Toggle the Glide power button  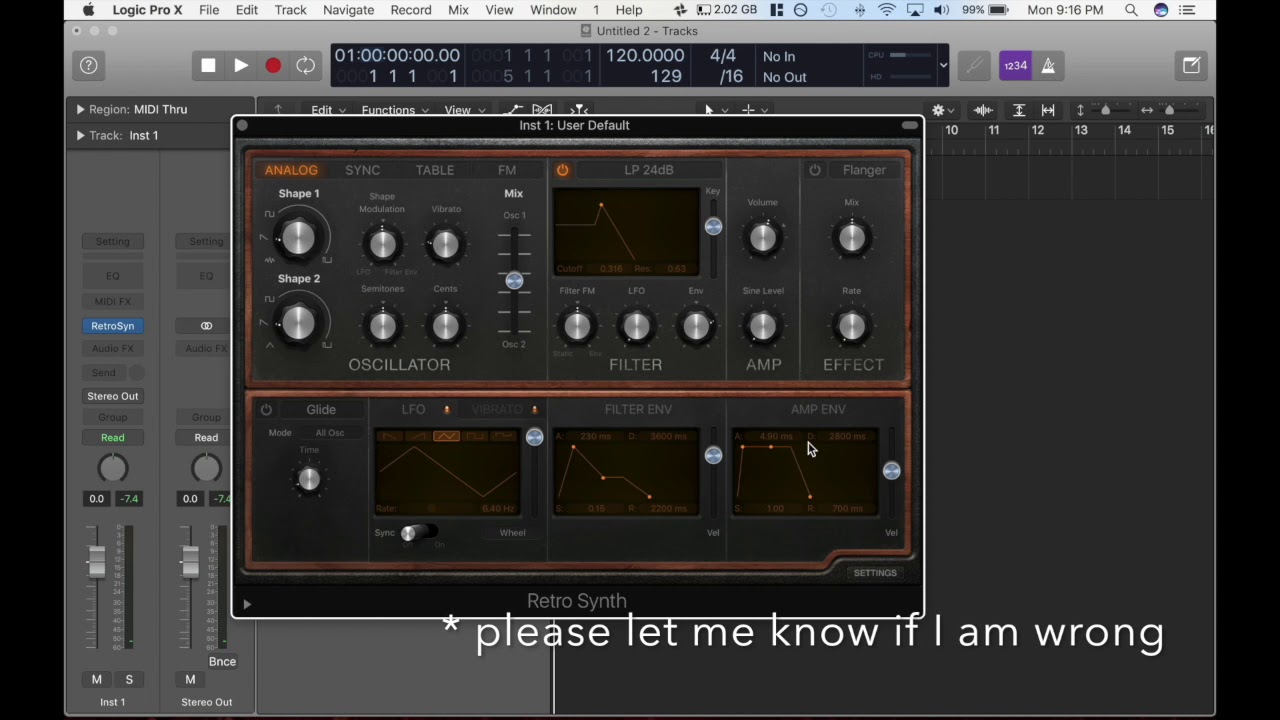pos(266,409)
